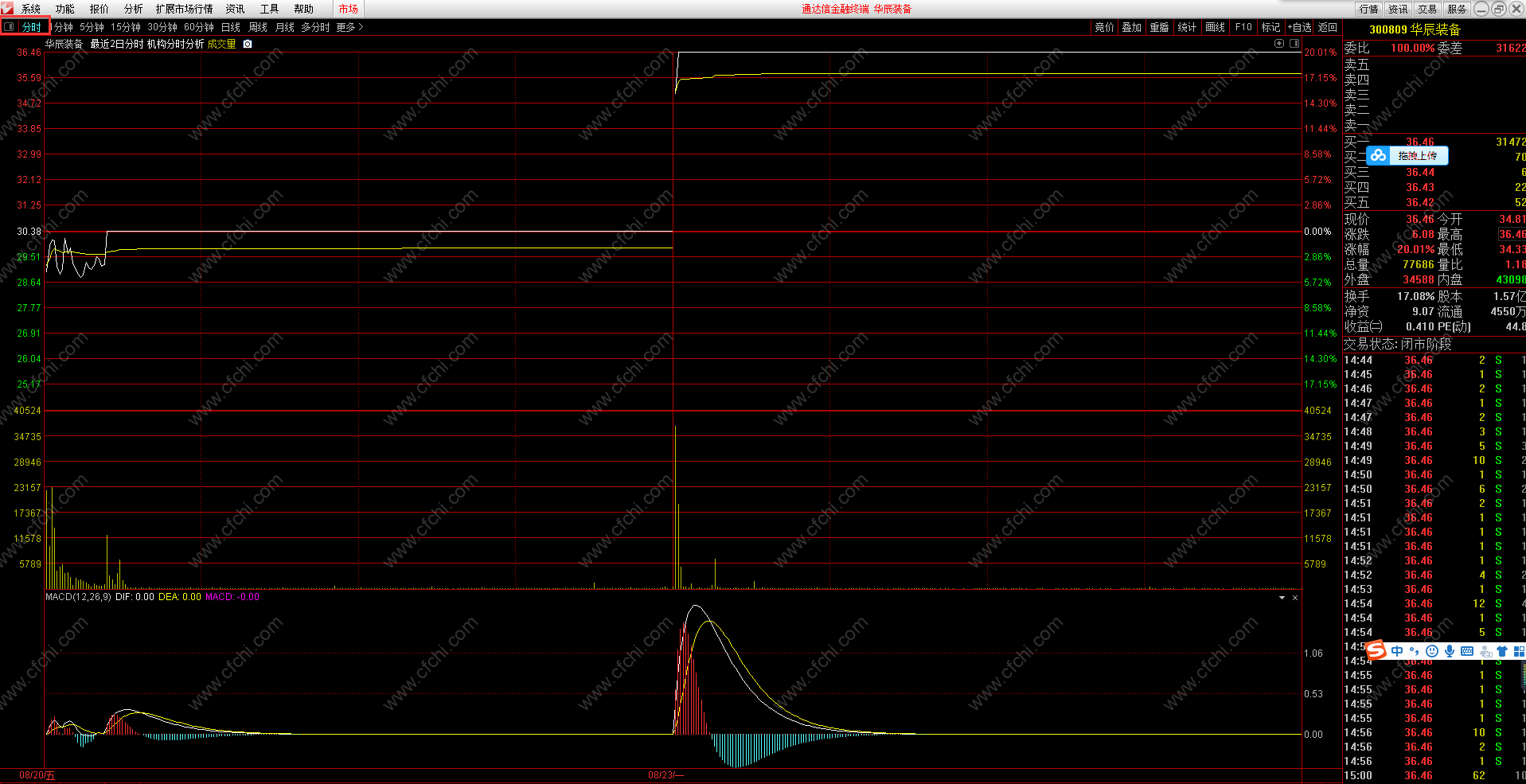Open the 资讯 menu in menu bar
This screenshot has width=1526, height=784.
coord(235,9)
